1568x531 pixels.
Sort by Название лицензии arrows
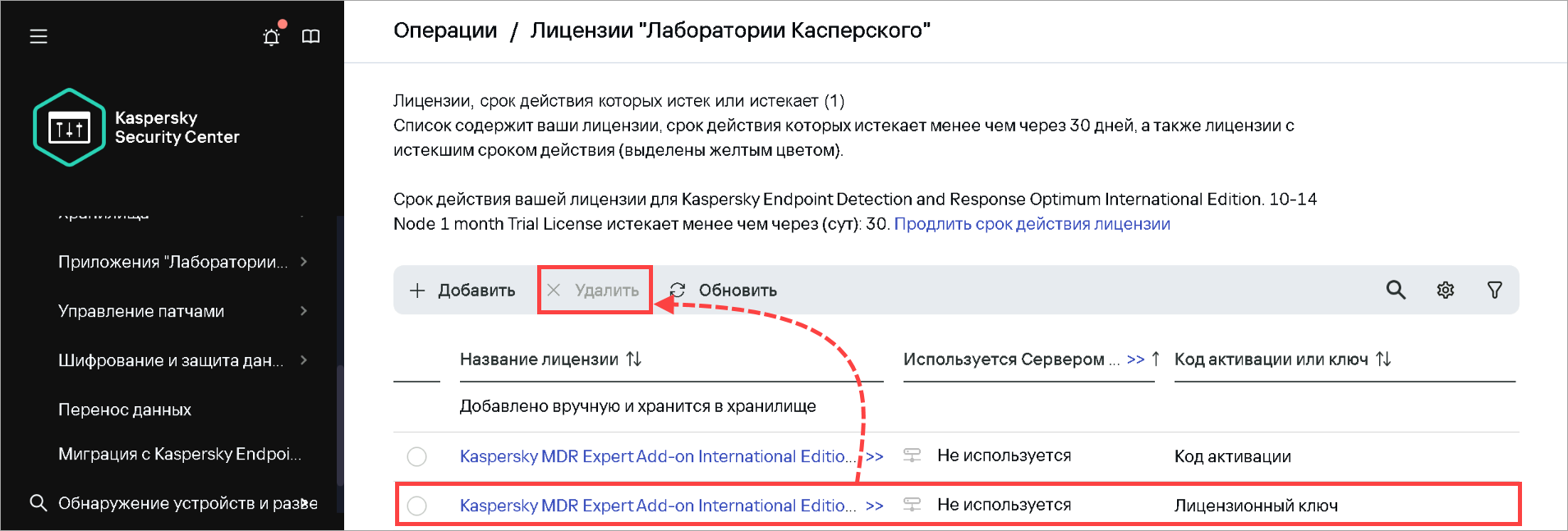[634, 359]
